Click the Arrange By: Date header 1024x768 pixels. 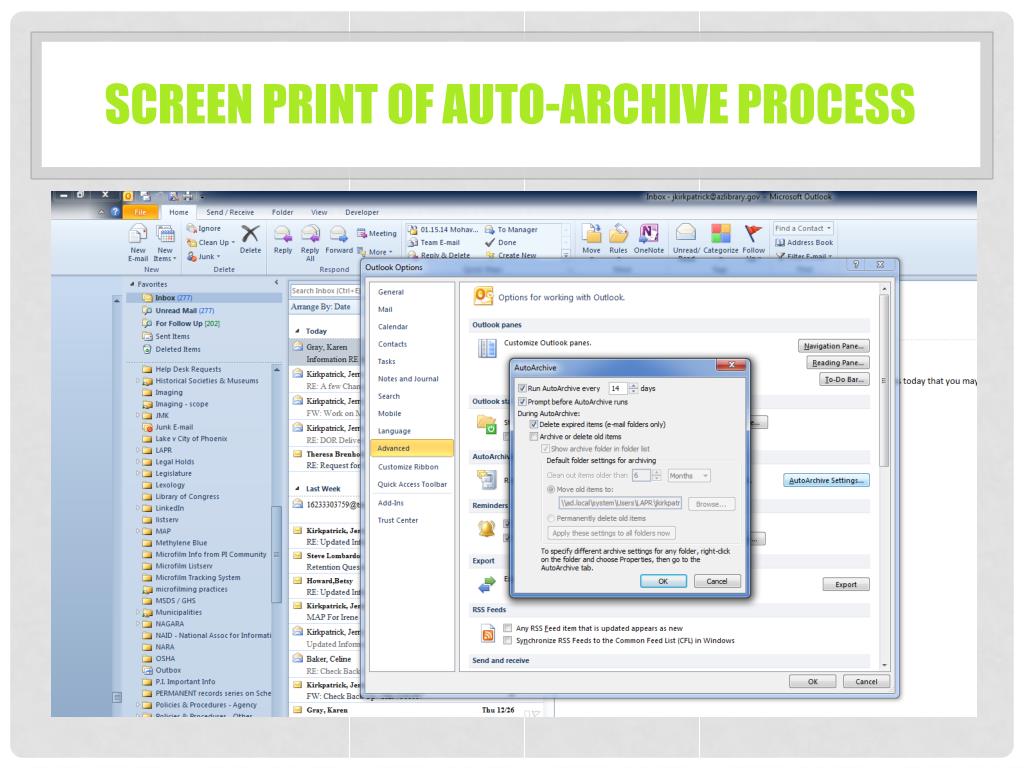click(321, 307)
